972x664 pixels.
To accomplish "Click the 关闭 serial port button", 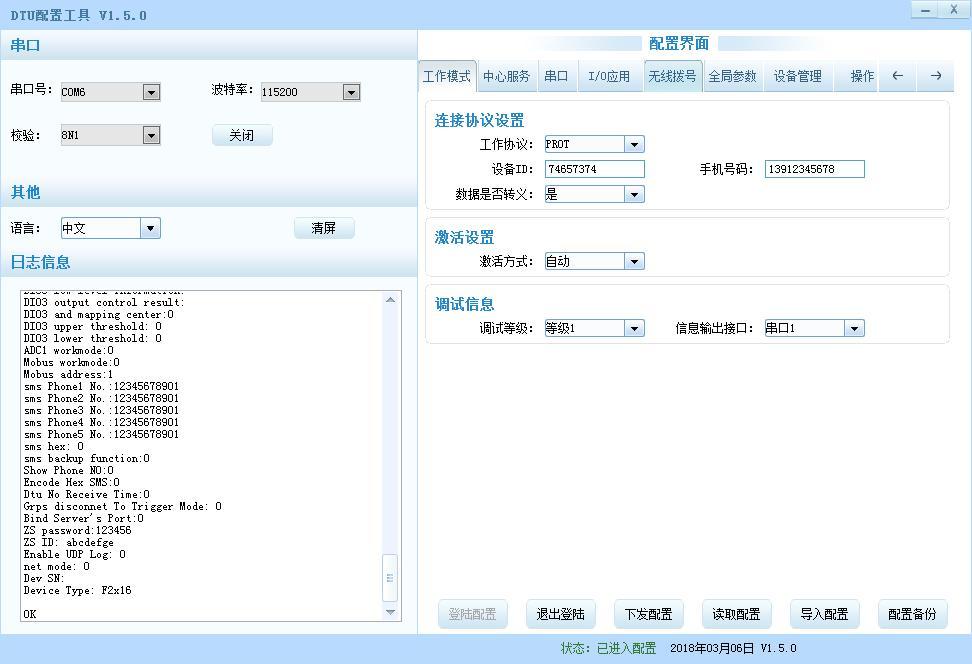I will click(x=242, y=135).
